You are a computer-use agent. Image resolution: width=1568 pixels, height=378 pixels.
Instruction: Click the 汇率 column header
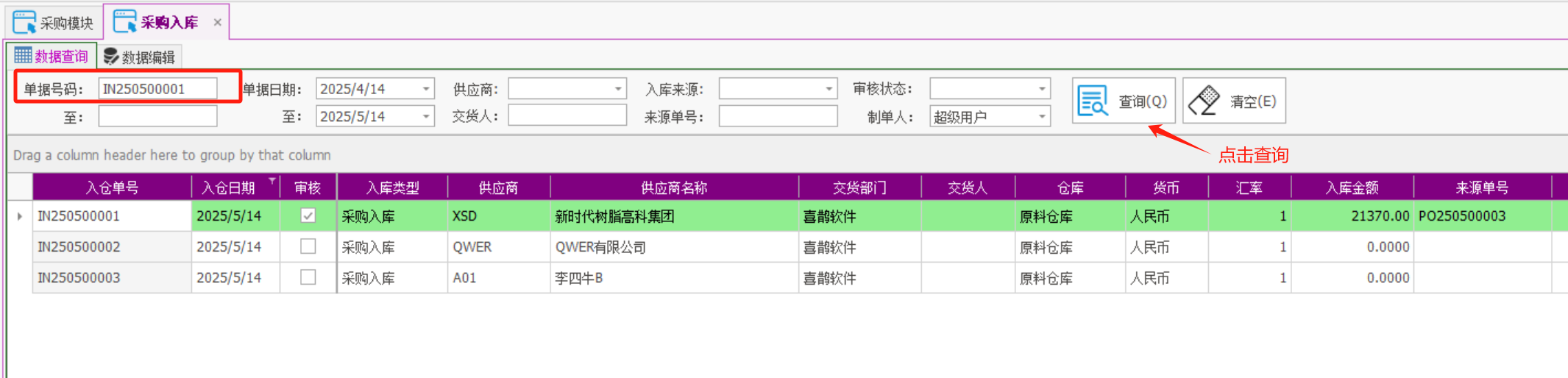pyautogui.click(x=1249, y=188)
